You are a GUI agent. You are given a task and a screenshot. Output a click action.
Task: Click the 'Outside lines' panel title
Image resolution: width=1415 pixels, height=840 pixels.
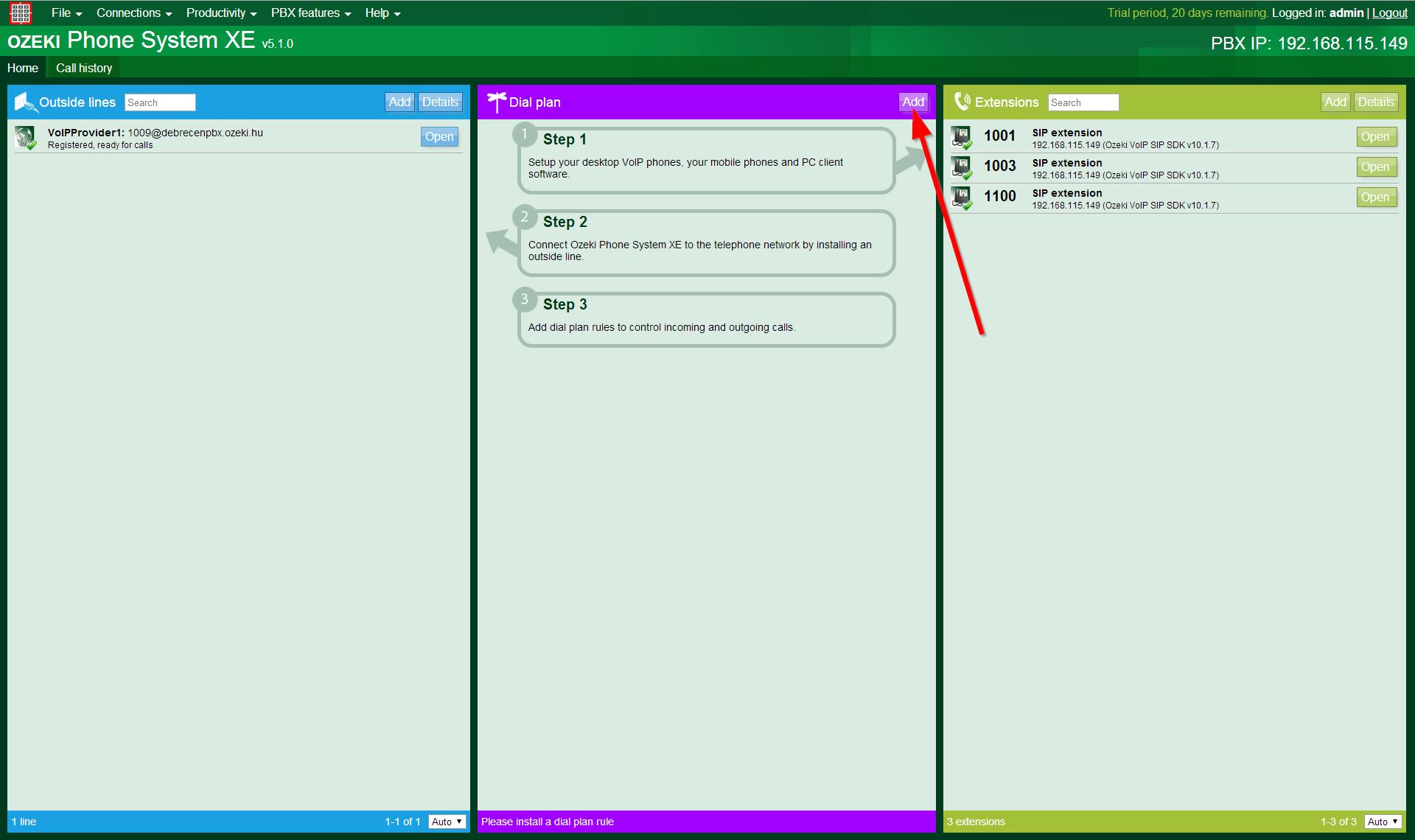click(77, 102)
